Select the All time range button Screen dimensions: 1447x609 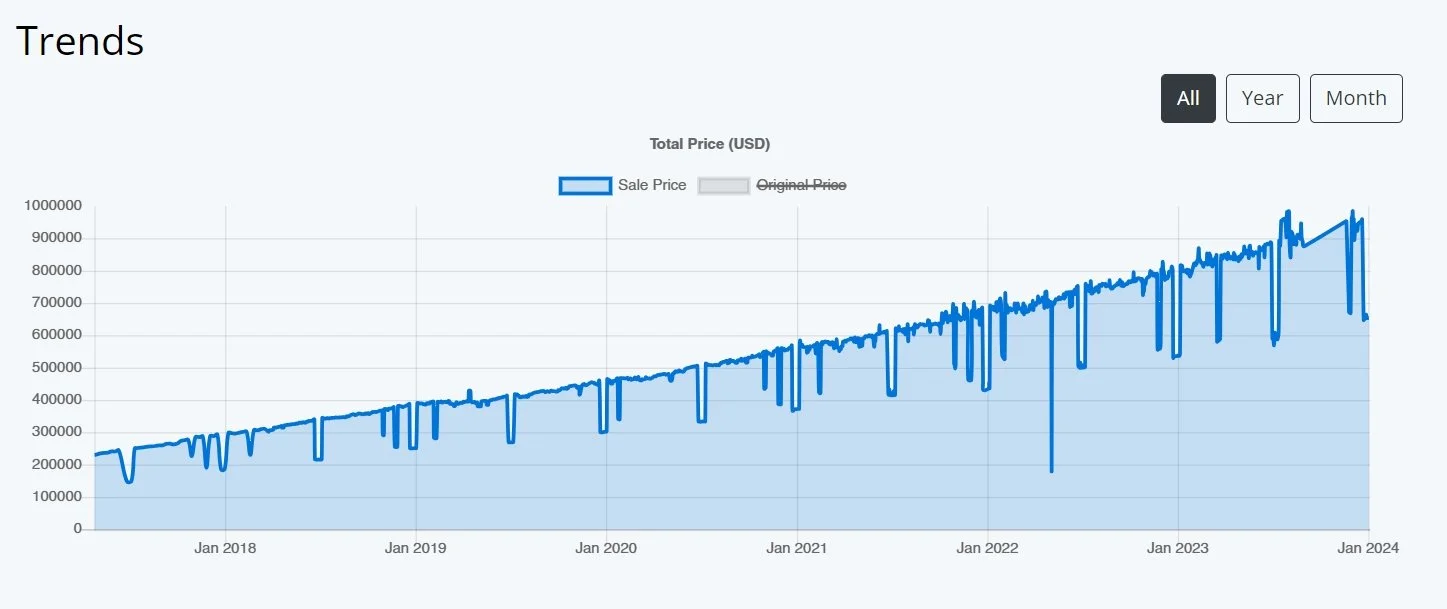[x=1188, y=98]
